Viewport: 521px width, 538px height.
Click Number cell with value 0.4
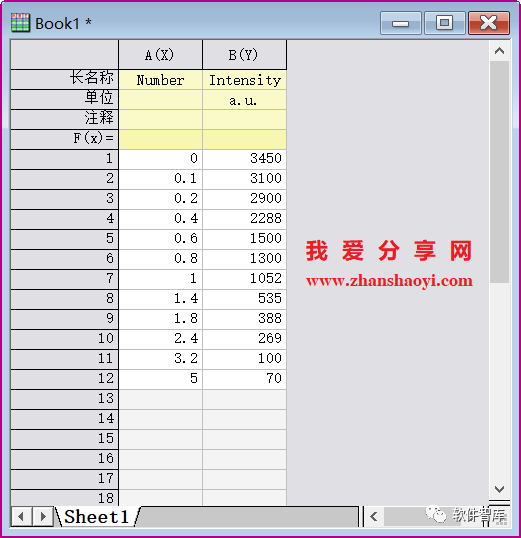tap(160, 219)
